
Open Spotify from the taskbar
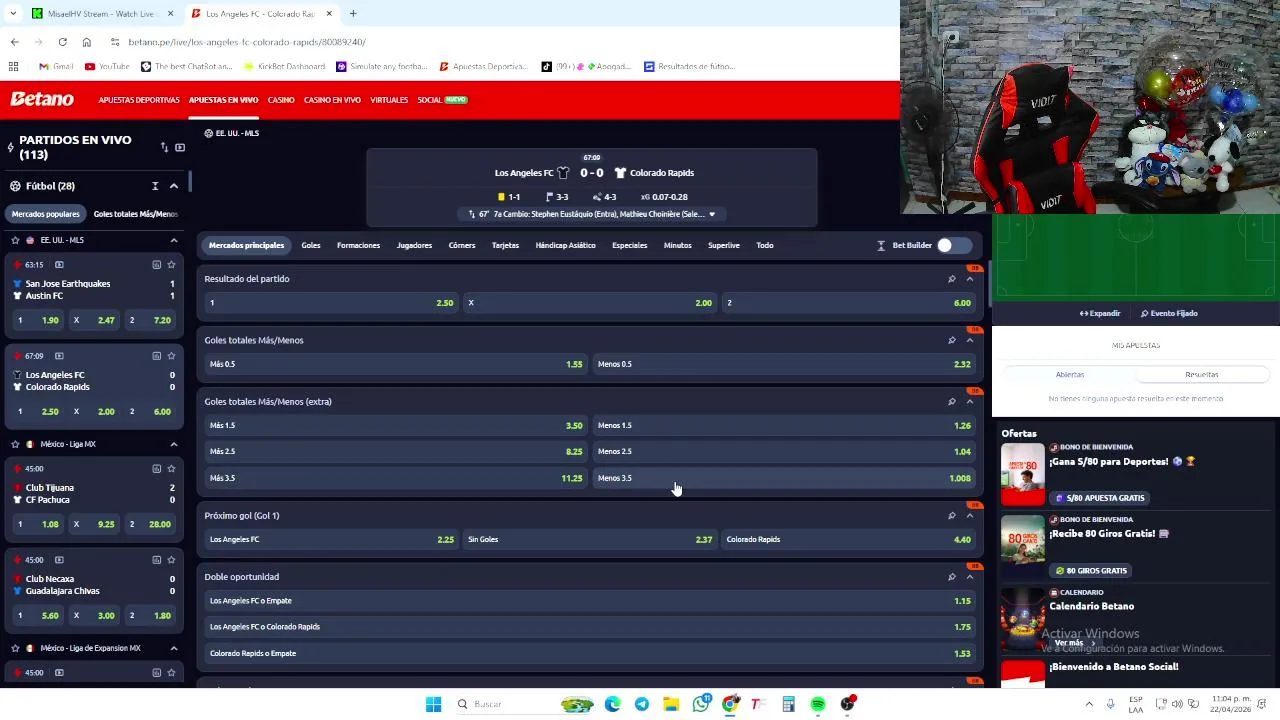818,704
